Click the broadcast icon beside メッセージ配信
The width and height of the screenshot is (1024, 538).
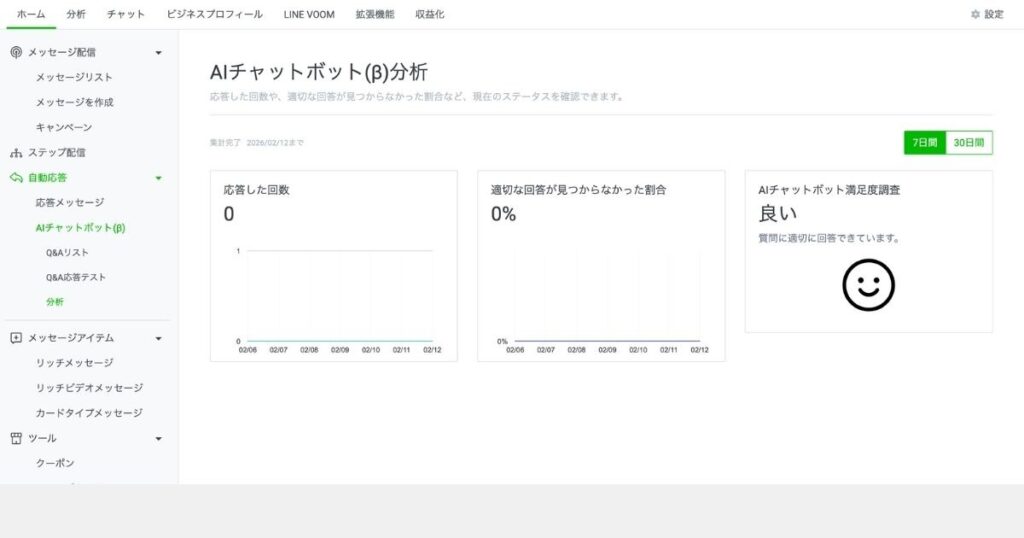(x=16, y=52)
